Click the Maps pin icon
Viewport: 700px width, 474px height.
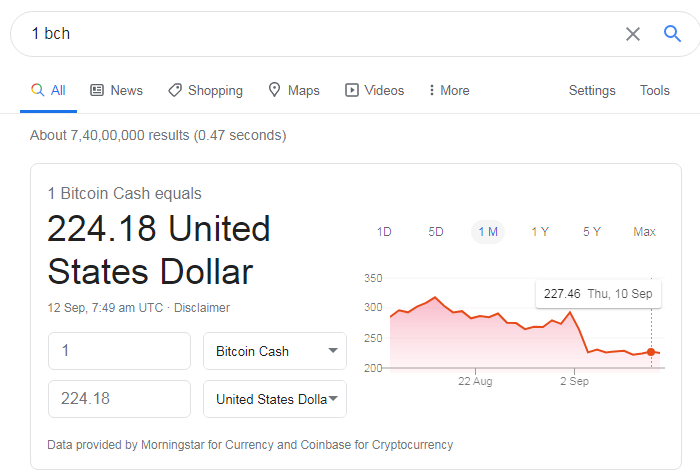click(x=274, y=90)
